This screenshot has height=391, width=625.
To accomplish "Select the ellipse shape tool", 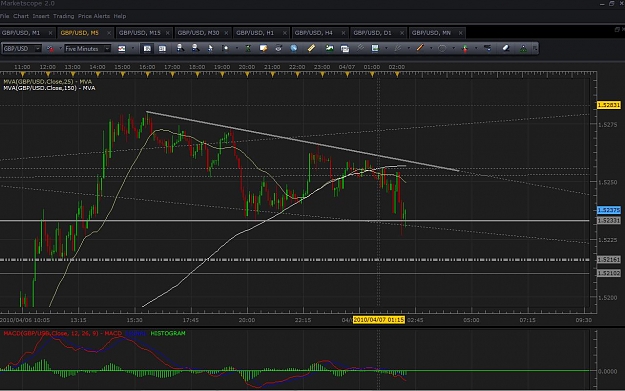I will (442, 48).
